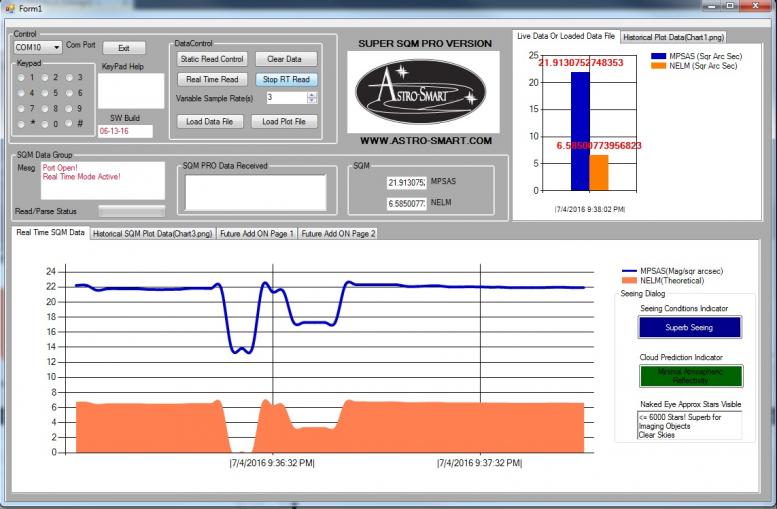
Task: Click the NELM value field
Action: 406,203
